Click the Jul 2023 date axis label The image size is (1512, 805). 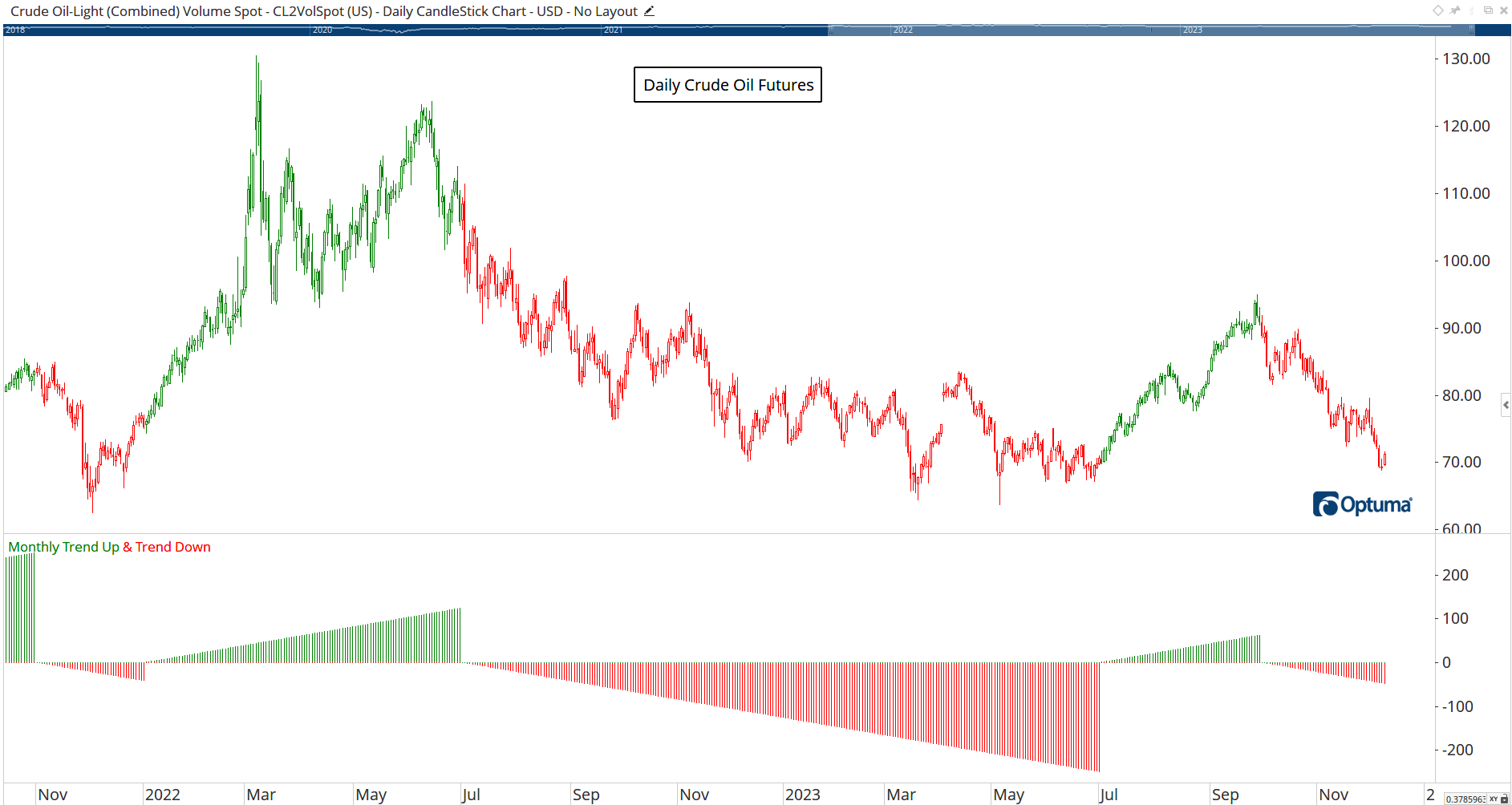[x=1109, y=795]
